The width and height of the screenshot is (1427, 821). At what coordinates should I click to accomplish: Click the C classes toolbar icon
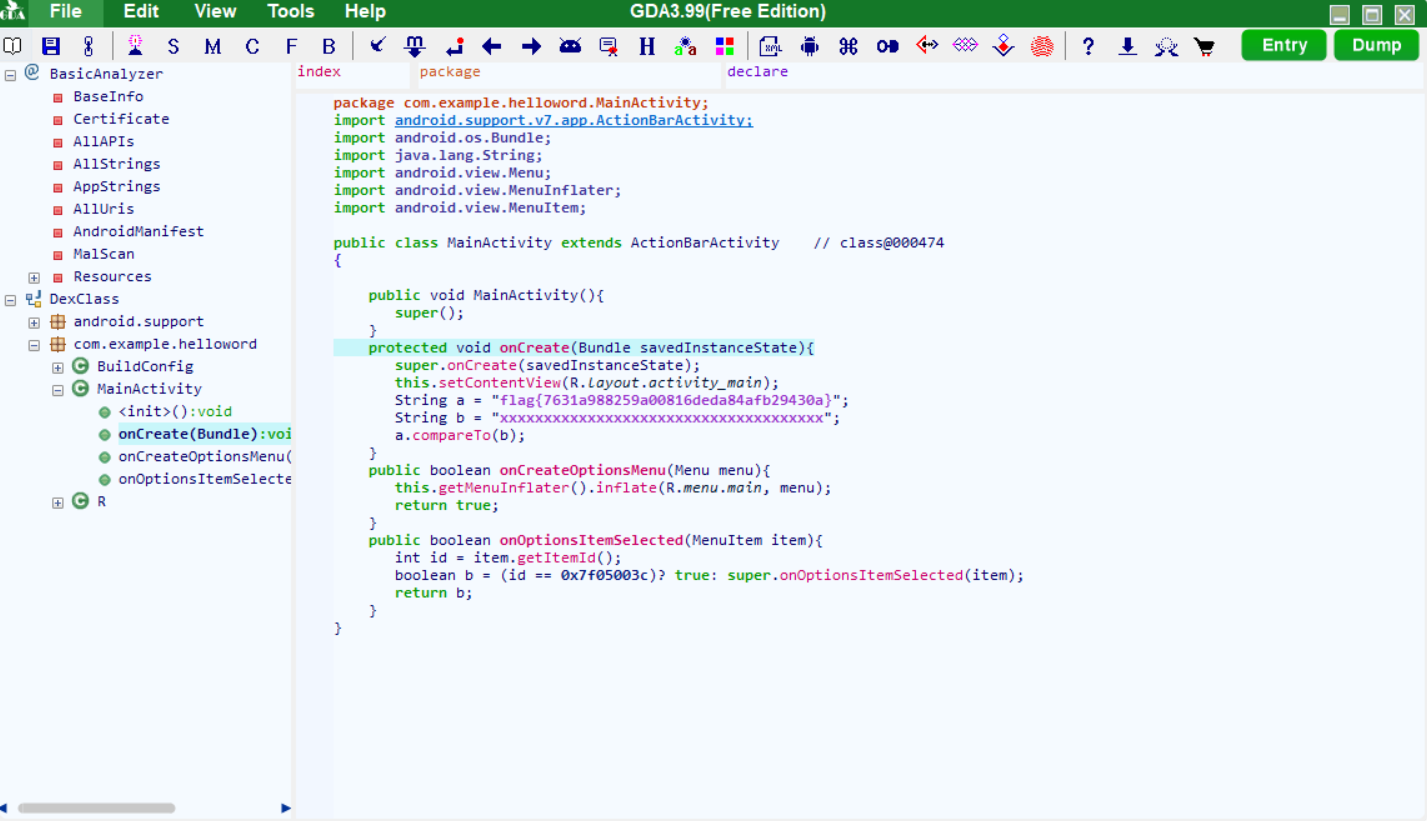(252, 47)
